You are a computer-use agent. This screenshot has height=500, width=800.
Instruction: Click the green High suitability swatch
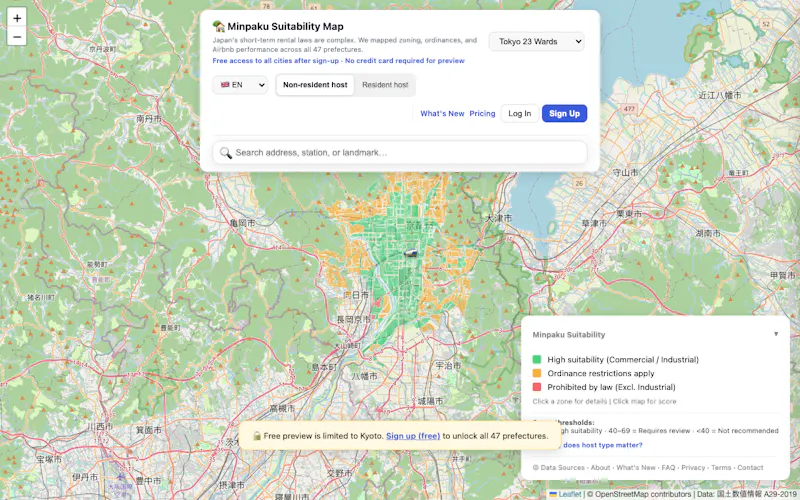(537, 359)
